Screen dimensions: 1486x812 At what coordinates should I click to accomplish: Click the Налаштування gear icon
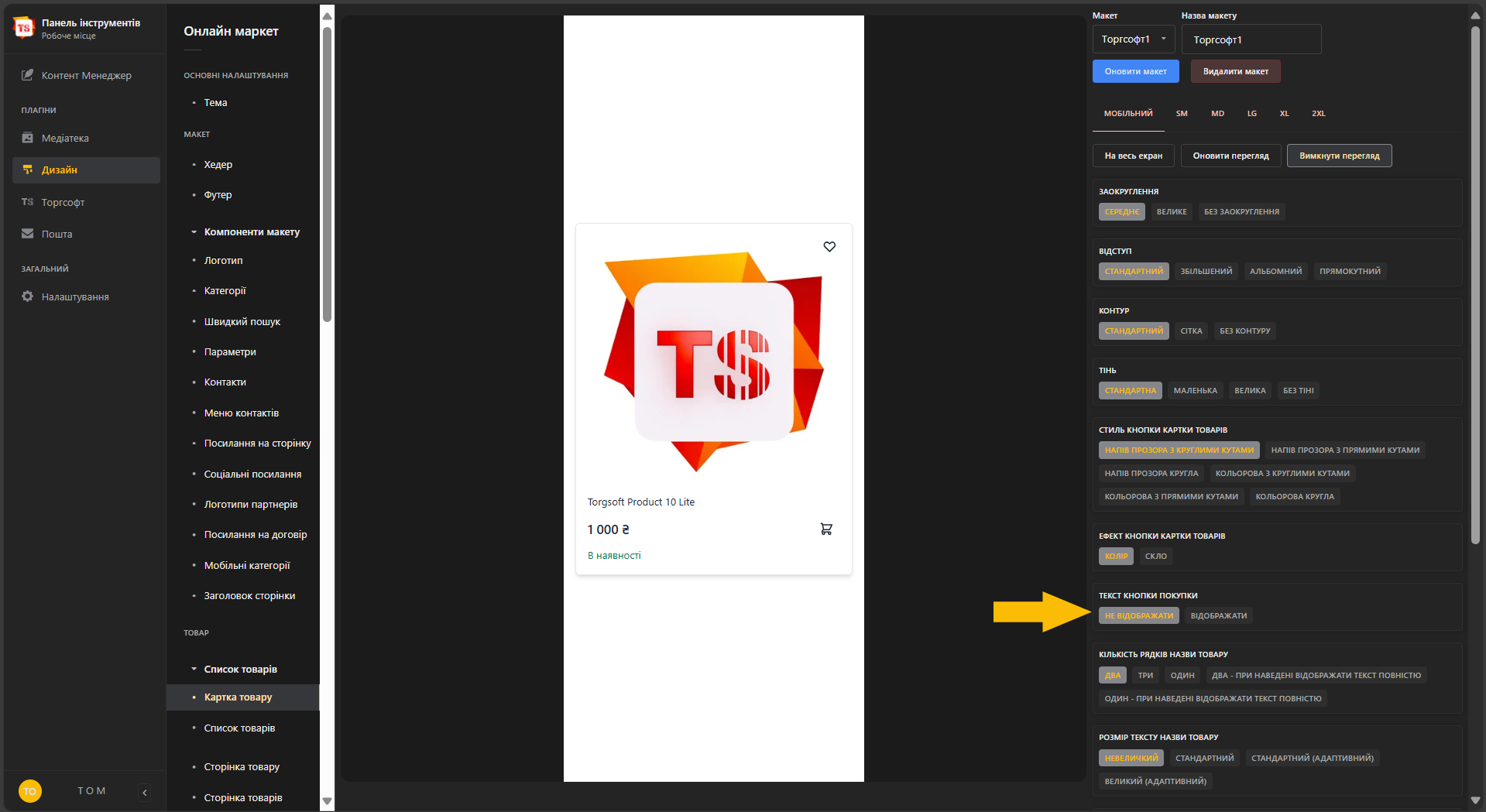click(28, 296)
